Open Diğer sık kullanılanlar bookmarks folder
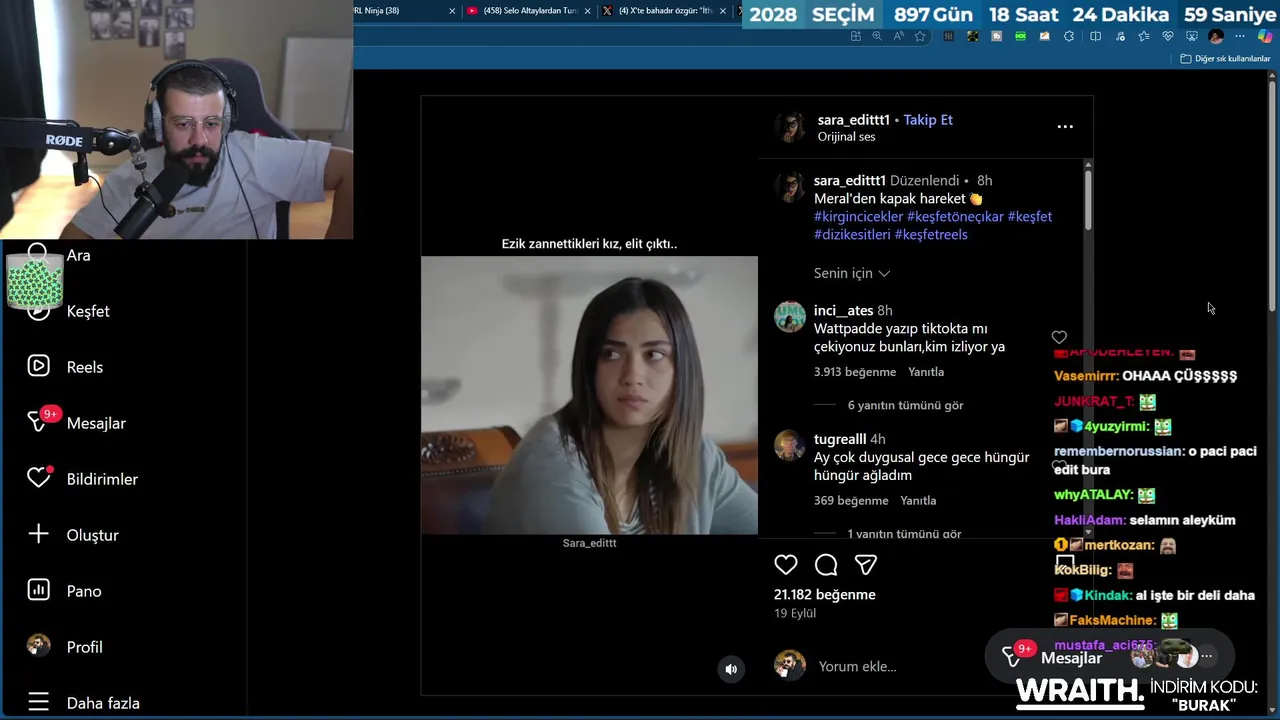The width and height of the screenshot is (1280, 720). tap(1225, 59)
